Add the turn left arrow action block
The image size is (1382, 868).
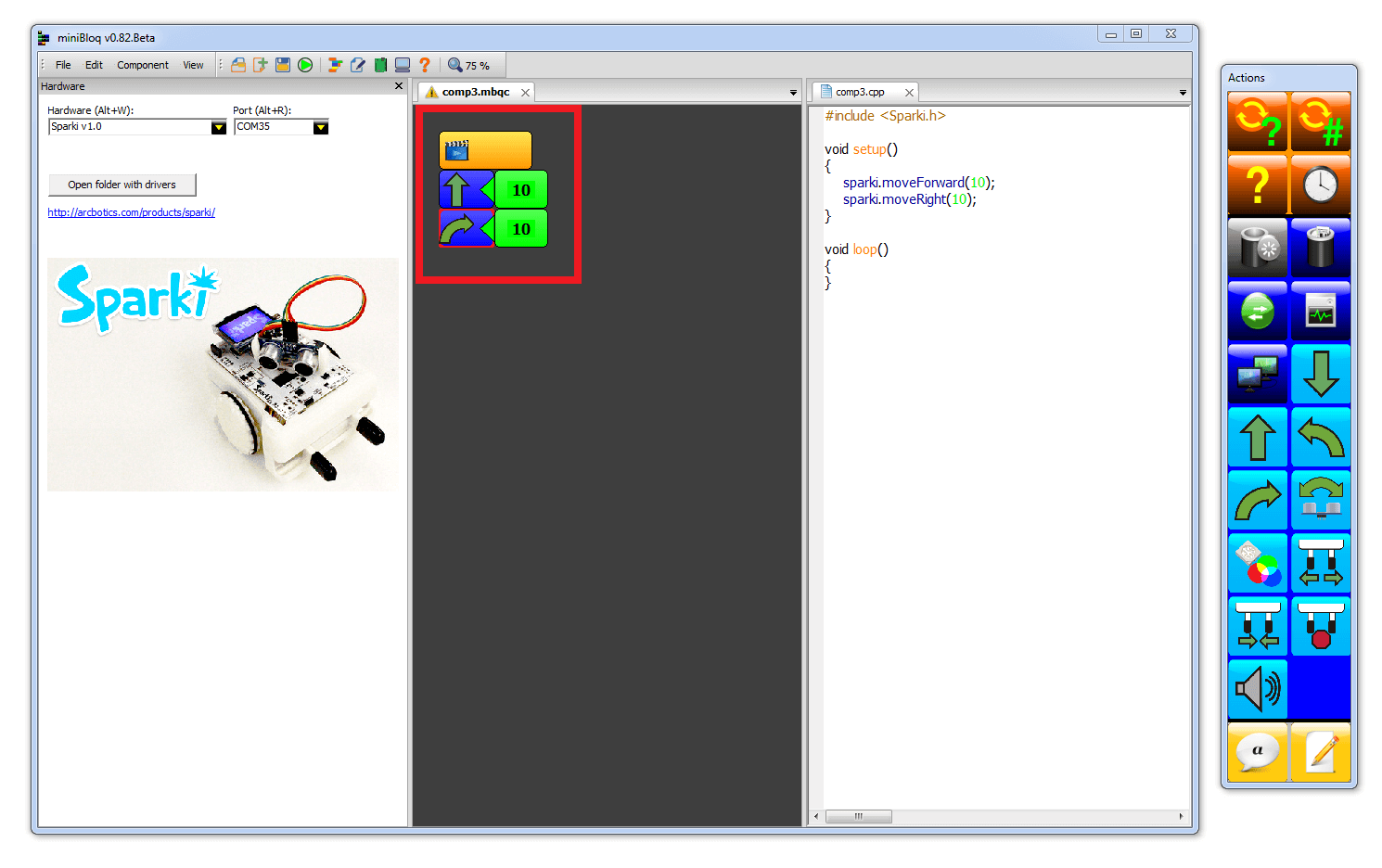(1320, 438)
